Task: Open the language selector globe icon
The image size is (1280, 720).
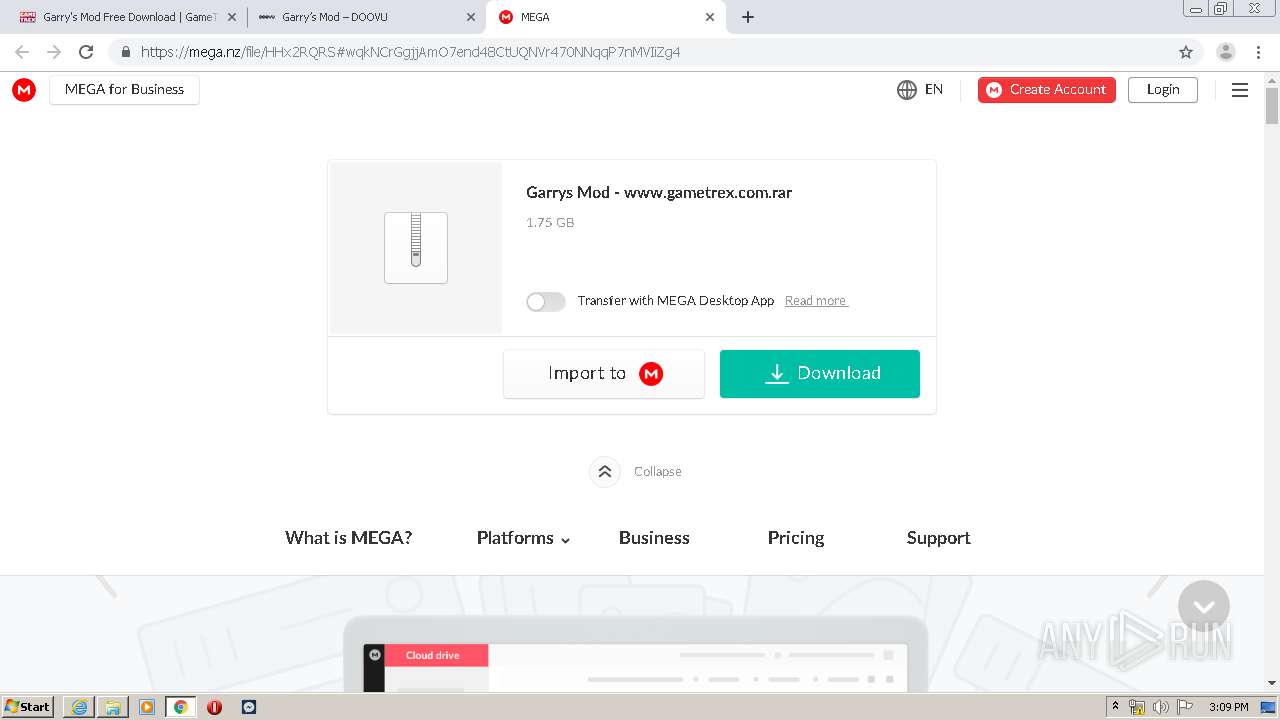Action: click(x=907, y=90)
